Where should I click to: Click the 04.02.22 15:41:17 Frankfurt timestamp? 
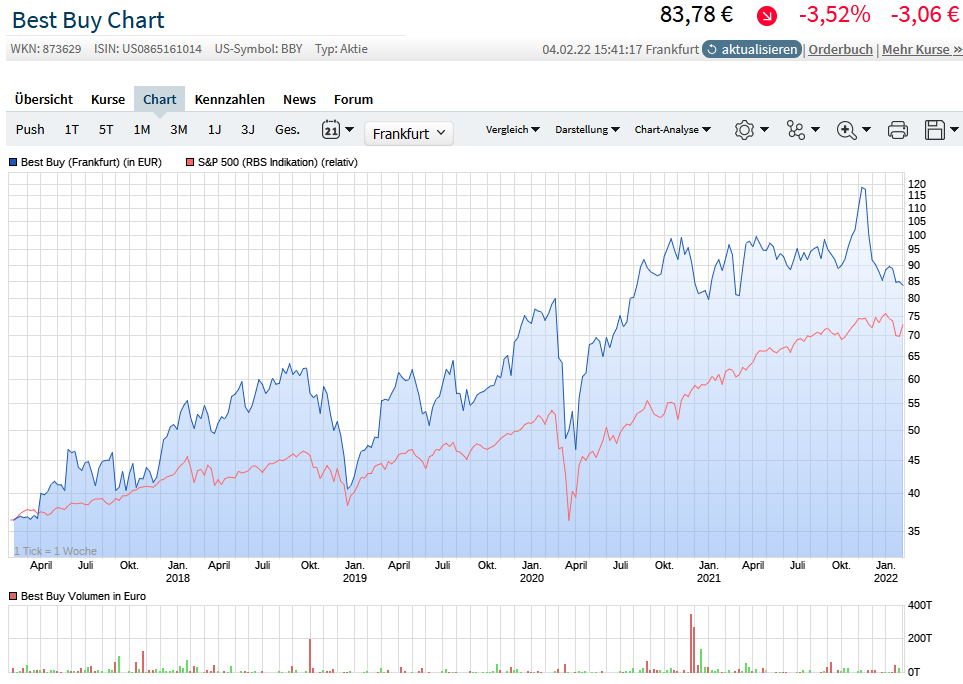coord(620,50)
